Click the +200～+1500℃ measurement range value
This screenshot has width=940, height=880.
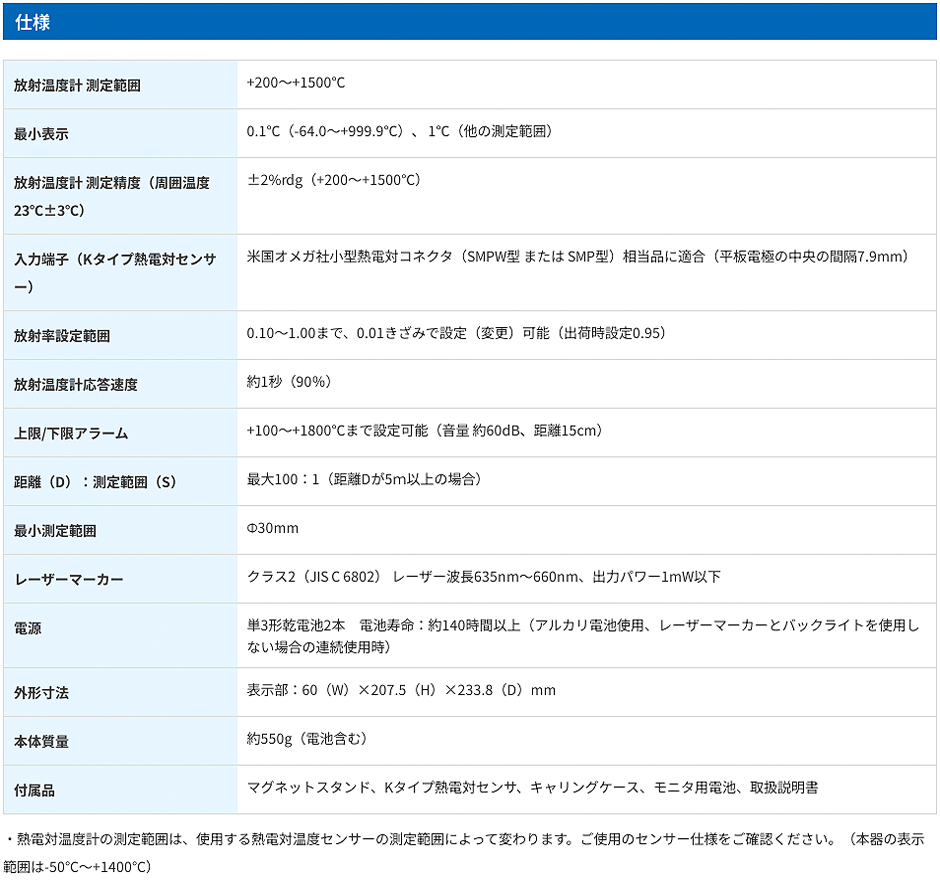(296, 83)
